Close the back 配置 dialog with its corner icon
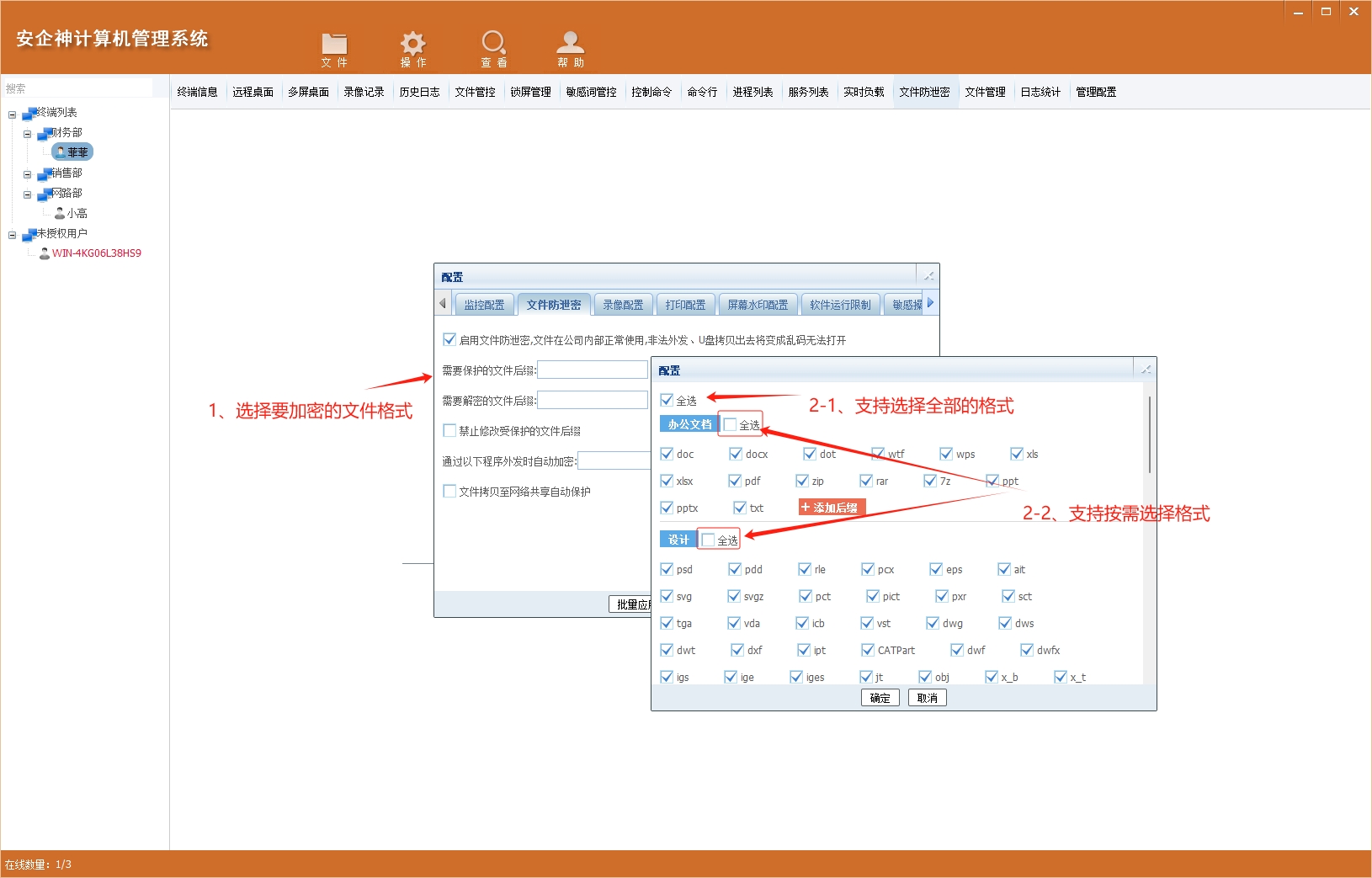 (928, 276)
